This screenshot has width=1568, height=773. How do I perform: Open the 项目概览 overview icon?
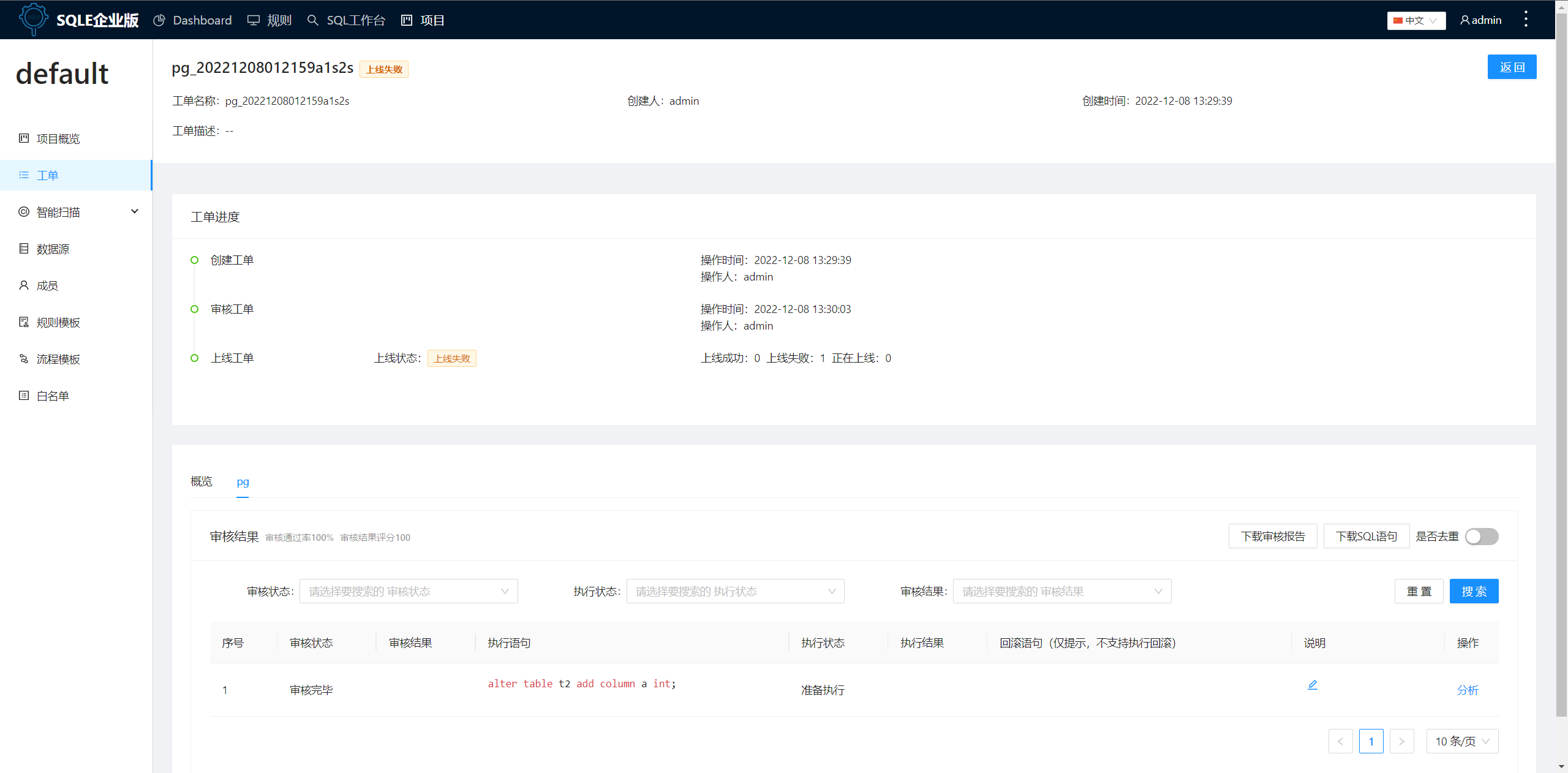click(23, 138)
